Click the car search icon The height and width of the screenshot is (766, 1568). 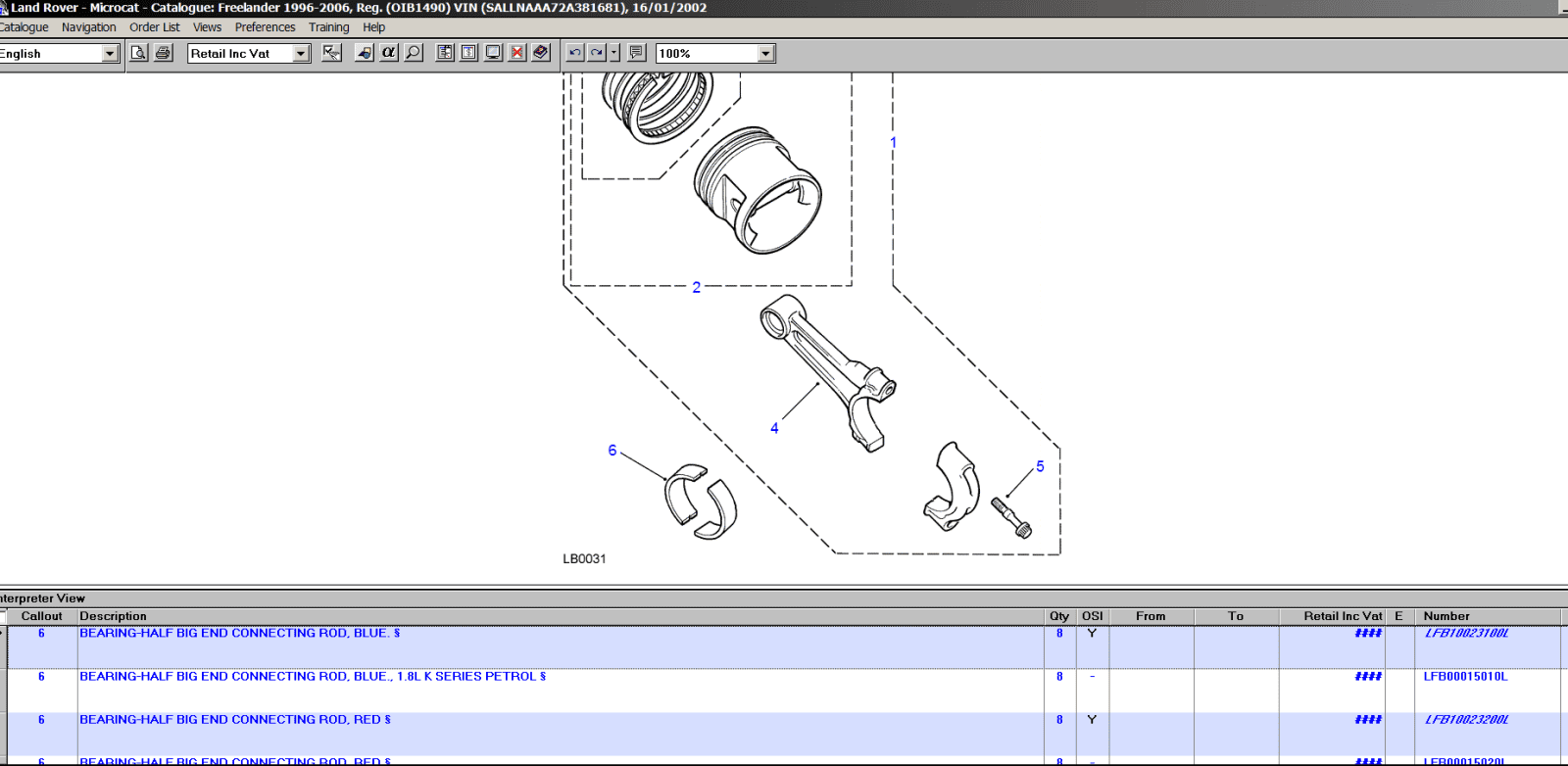[365, 53]
